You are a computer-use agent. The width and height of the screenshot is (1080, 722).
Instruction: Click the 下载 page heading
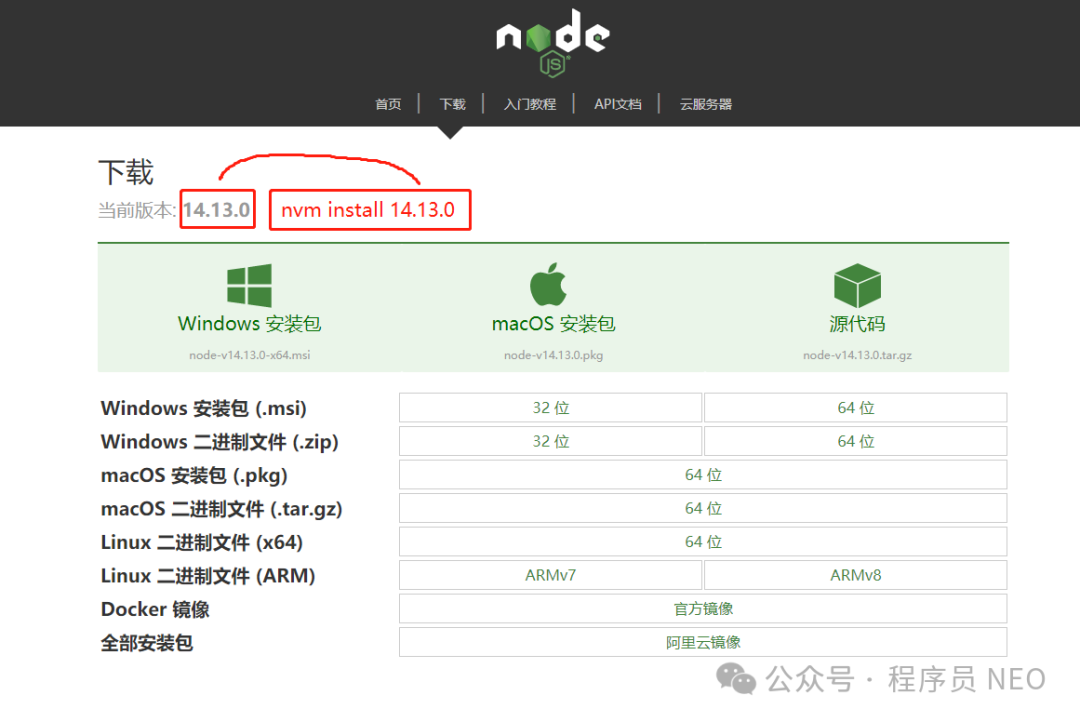pos(126,172)
